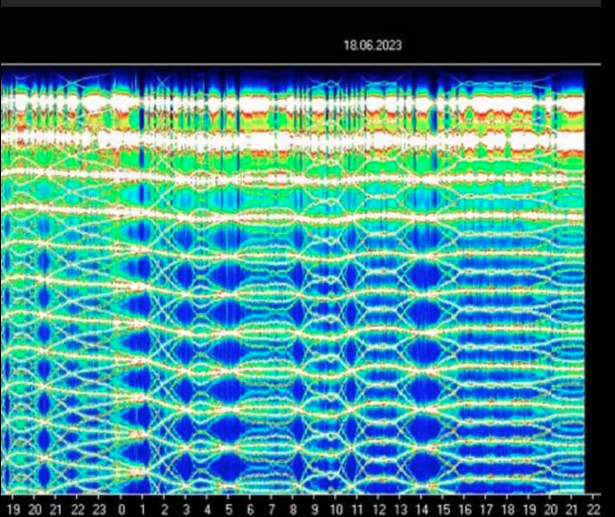Choose the hour 7 axis marker
The height and width of the screenshot is (517, 615).
pos(271,508)
